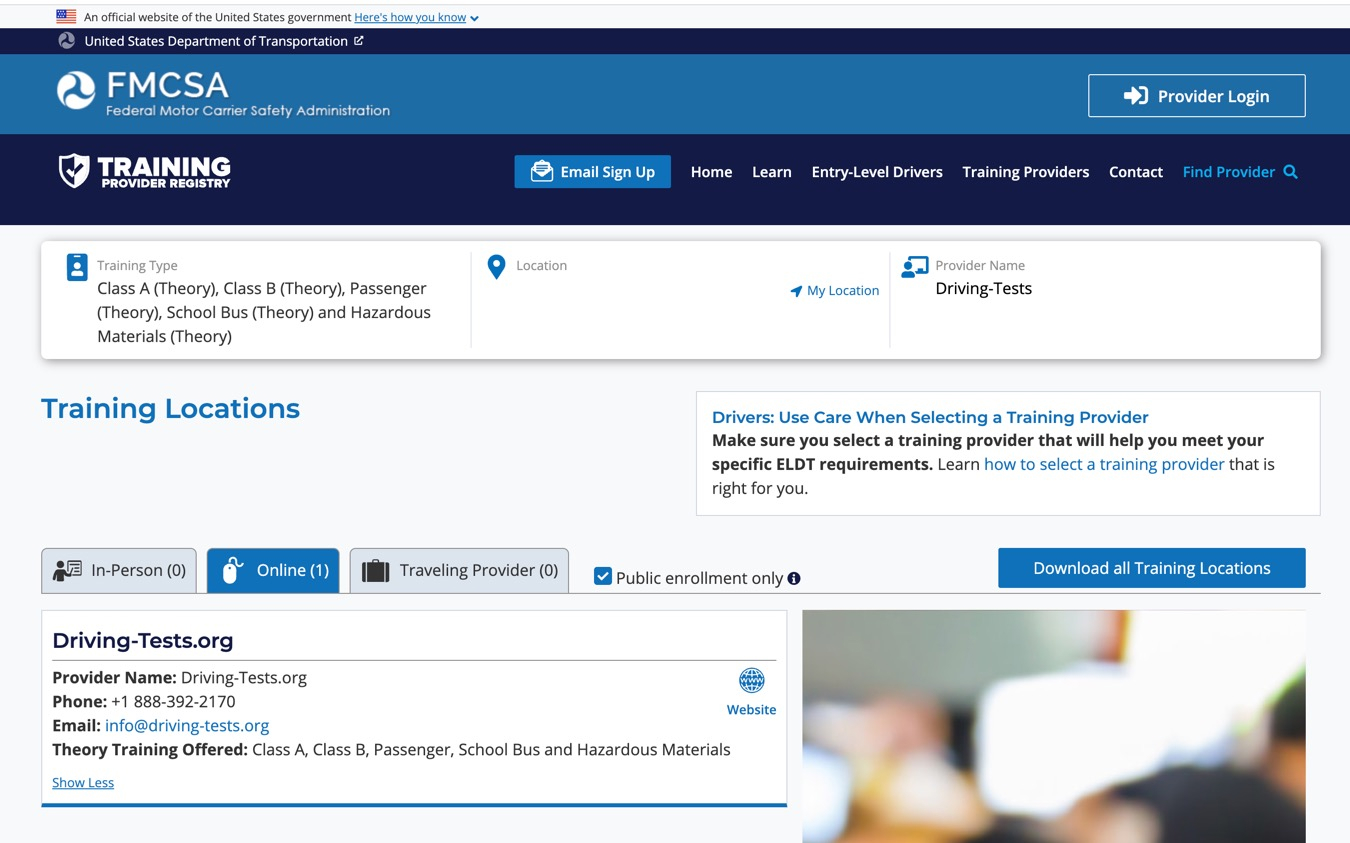Click the Find Provider magnifier icon
The image size is (1350, 843).
(1291, 172)
